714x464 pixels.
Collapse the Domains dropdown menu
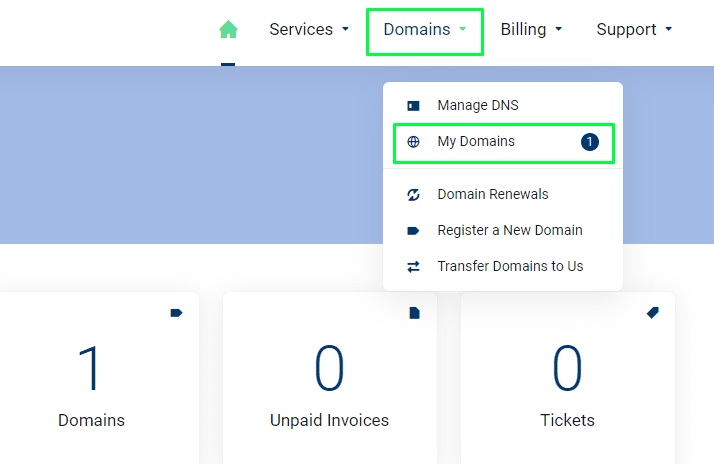coord(424,30)
